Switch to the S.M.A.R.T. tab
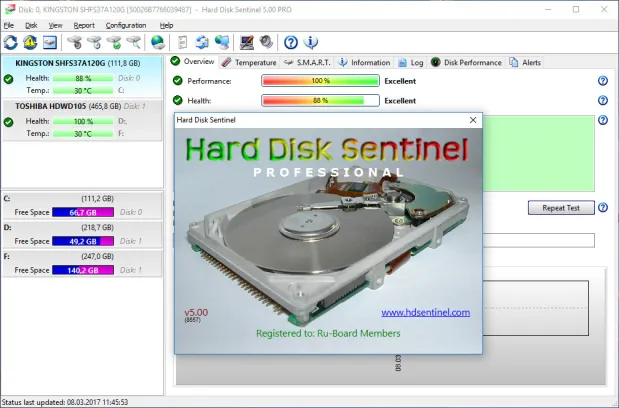The width and height of the screenshot is (619, 408). click(307, 62)
